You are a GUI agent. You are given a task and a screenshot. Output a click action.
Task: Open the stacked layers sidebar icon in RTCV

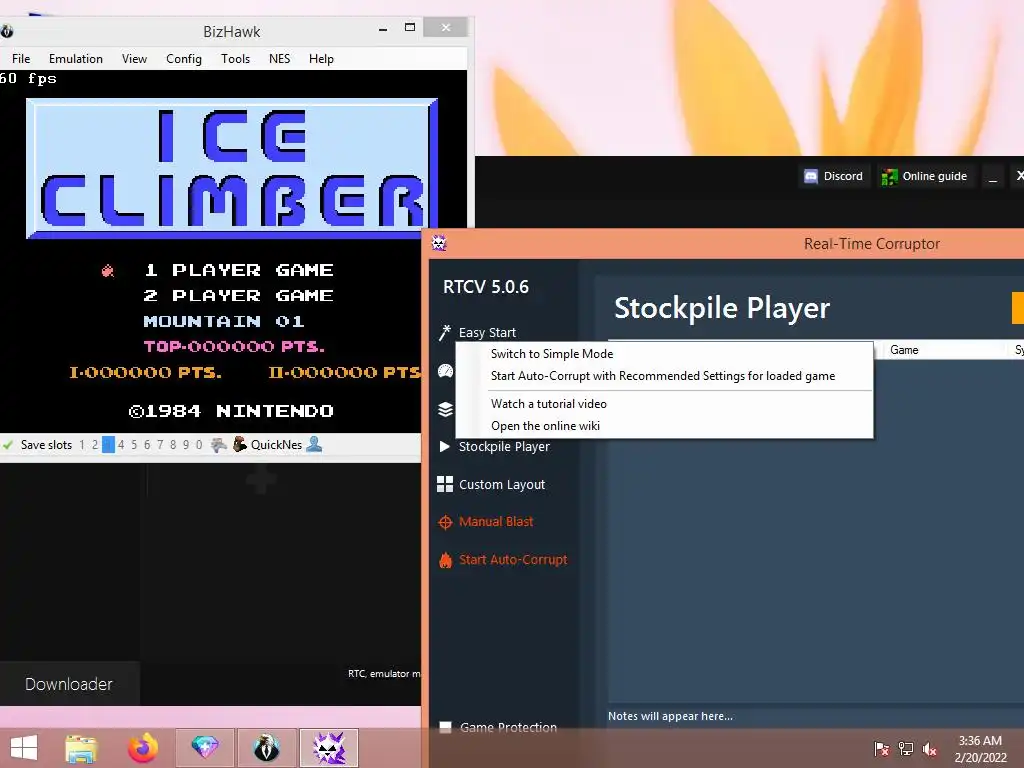tap(445, 409)
